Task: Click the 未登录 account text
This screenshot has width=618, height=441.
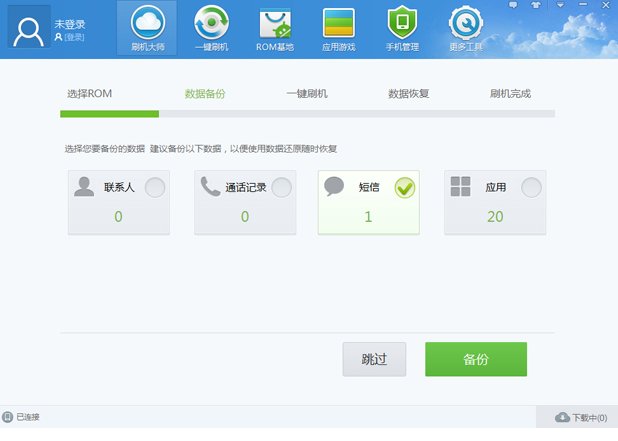Action: tap(70, 24)
